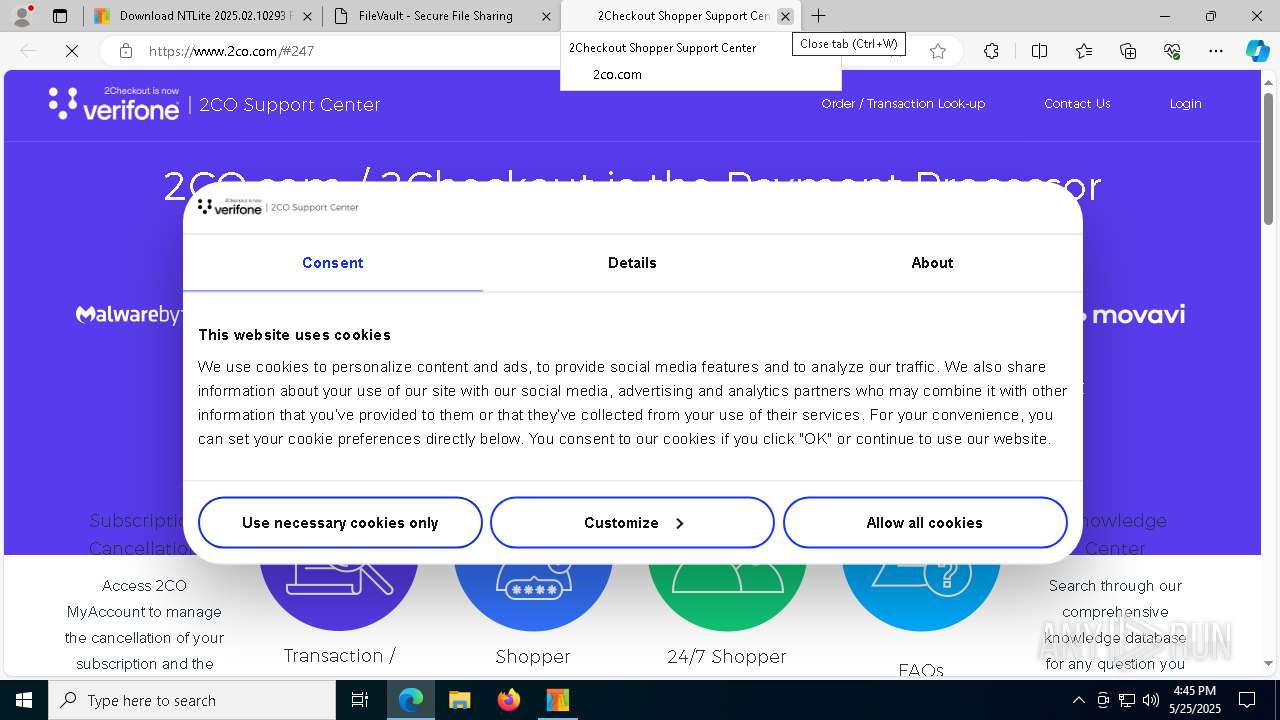
Task: Select the Details tab in cookie dialog
Action: [x=632, y=263]
